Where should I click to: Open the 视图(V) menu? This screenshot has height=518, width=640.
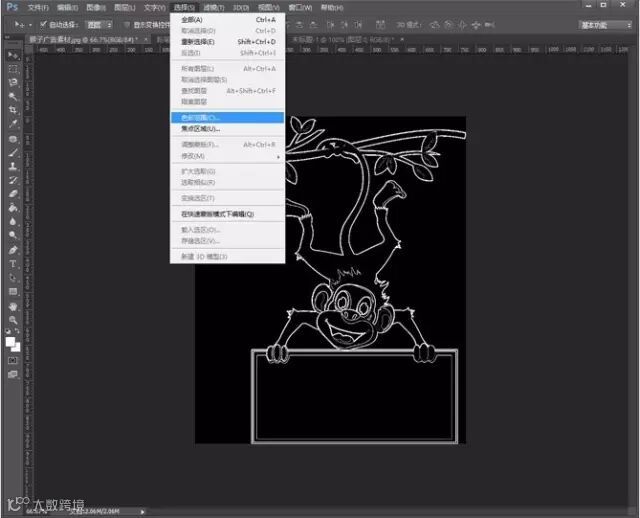[x=269, y=7]
